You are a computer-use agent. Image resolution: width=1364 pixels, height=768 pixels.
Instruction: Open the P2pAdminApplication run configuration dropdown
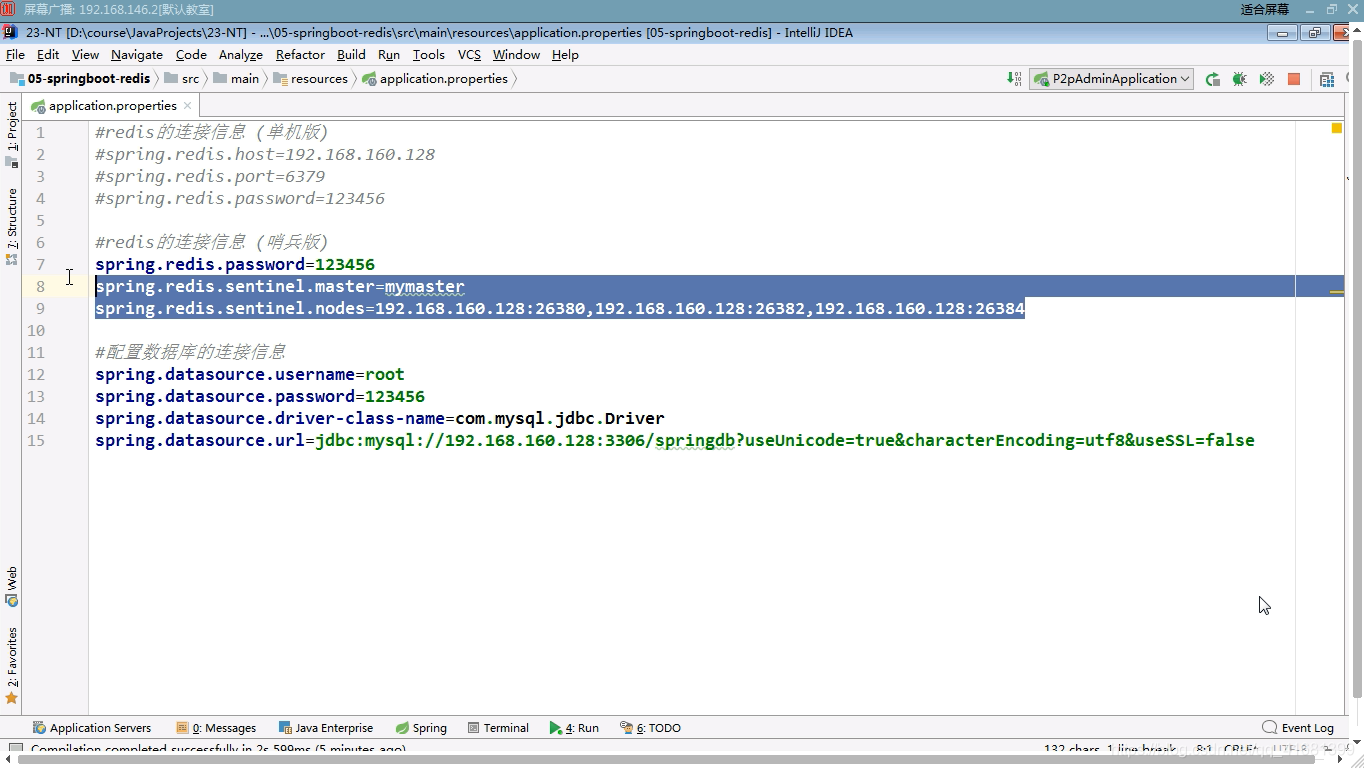coord(1111,79)
